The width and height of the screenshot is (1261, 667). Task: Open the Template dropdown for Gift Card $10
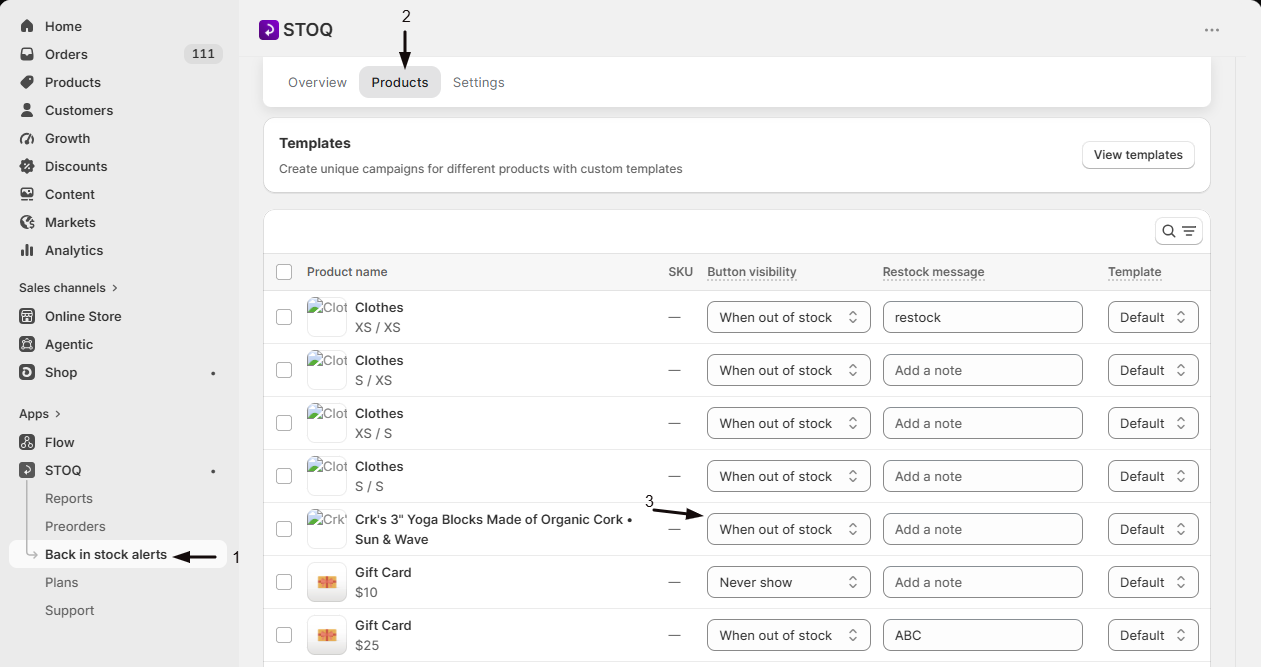(1153, 582)
